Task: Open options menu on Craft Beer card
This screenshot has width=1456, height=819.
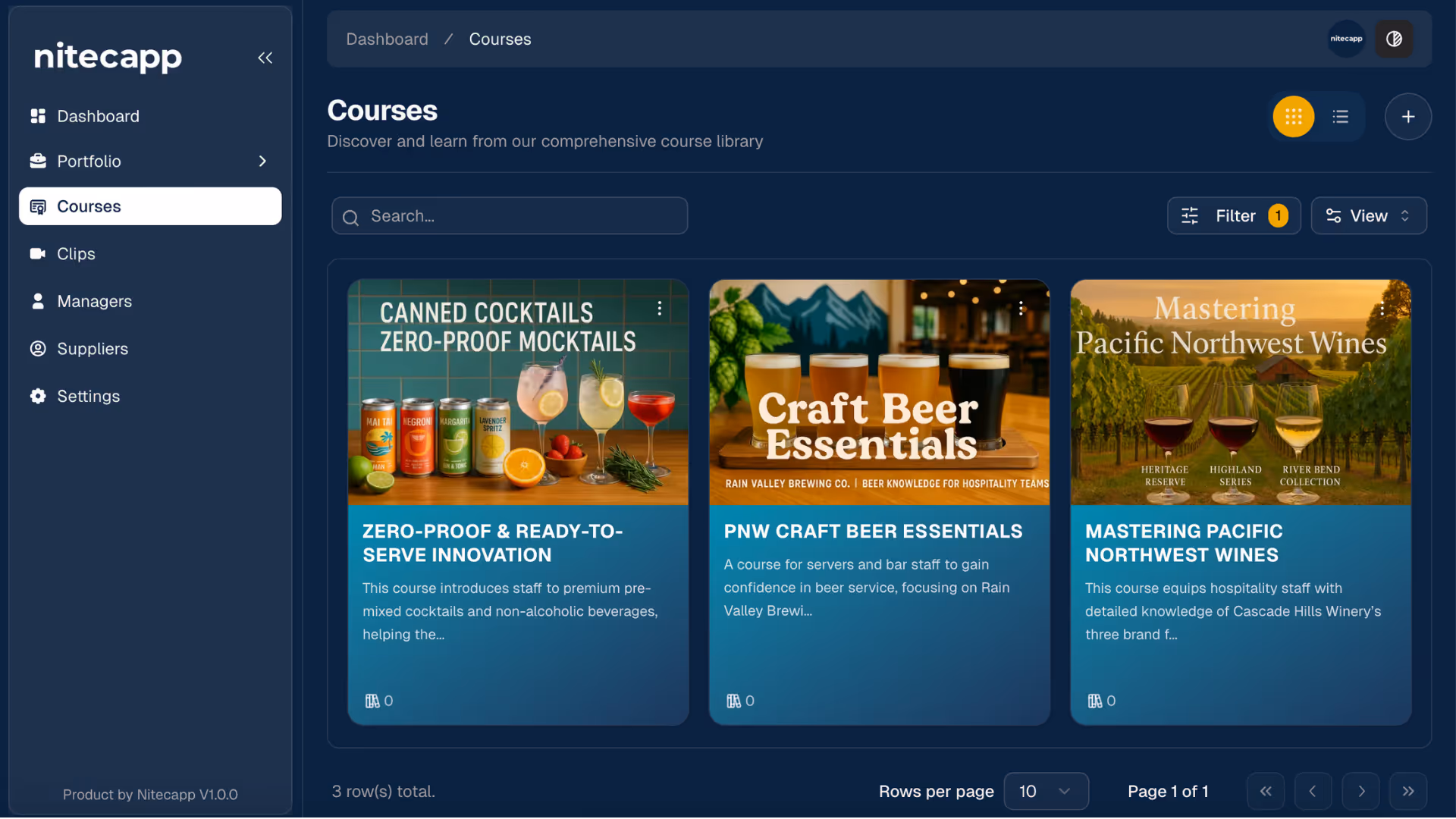Action: [1021, 308]
